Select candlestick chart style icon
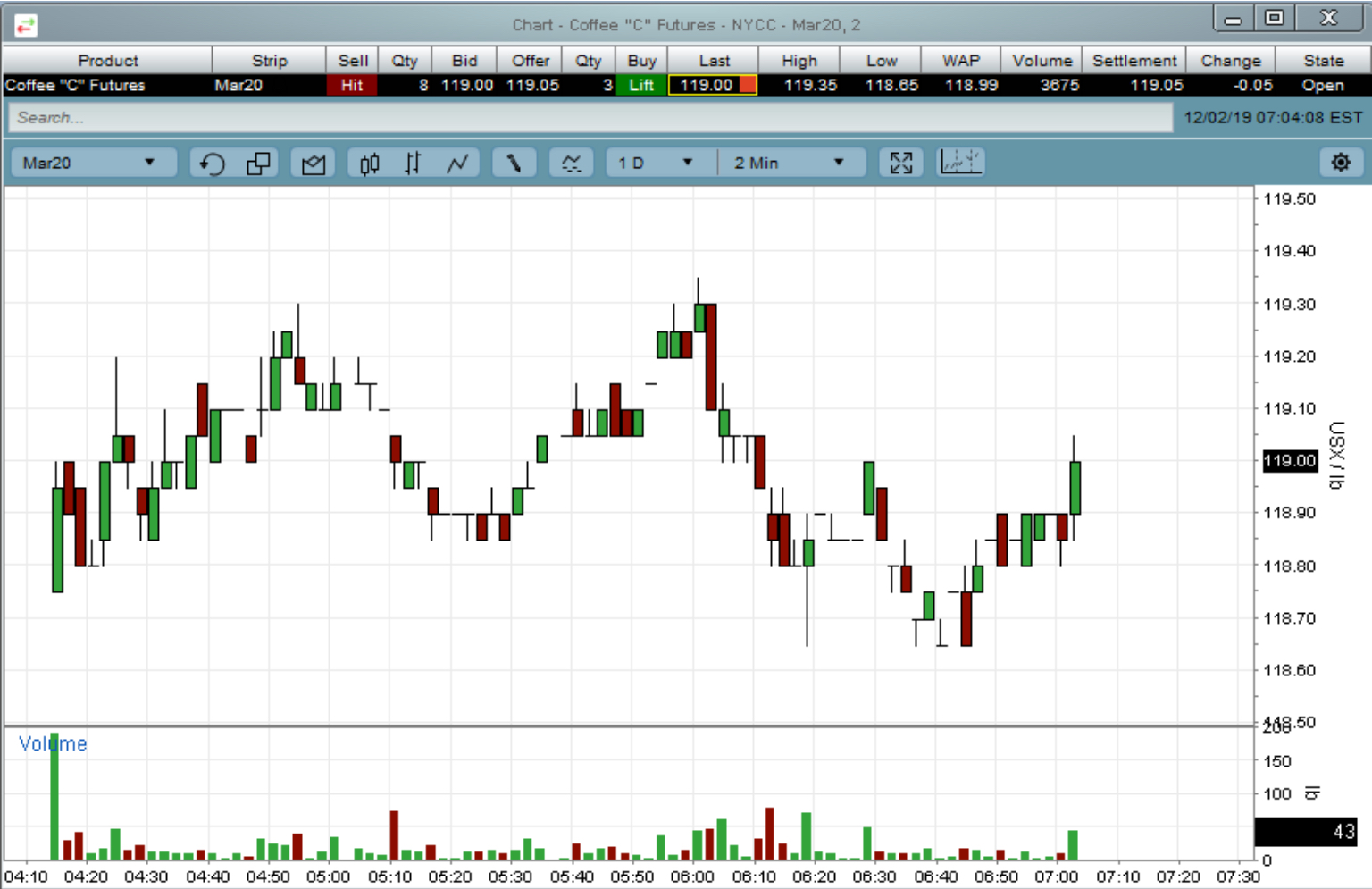 click(x=369, y=164)
